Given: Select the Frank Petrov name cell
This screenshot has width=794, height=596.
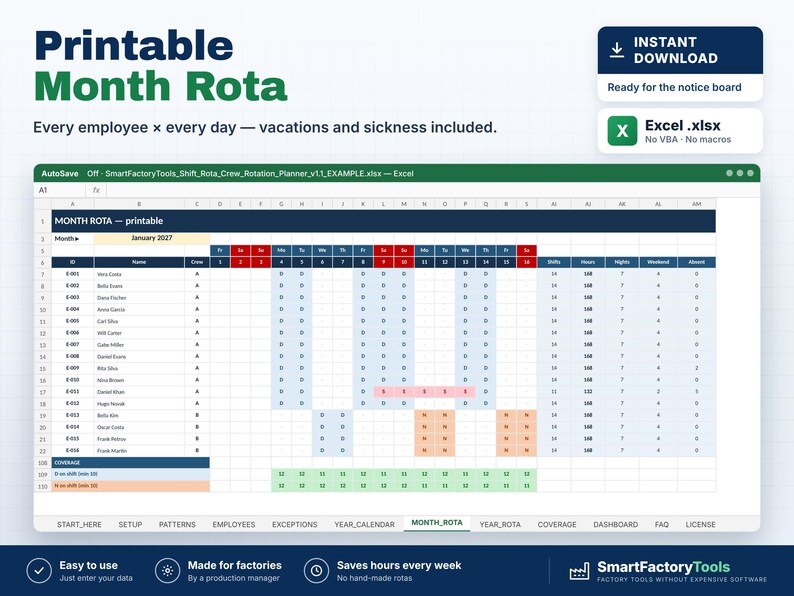Looking at the screenshot, I should click(139, 439).
